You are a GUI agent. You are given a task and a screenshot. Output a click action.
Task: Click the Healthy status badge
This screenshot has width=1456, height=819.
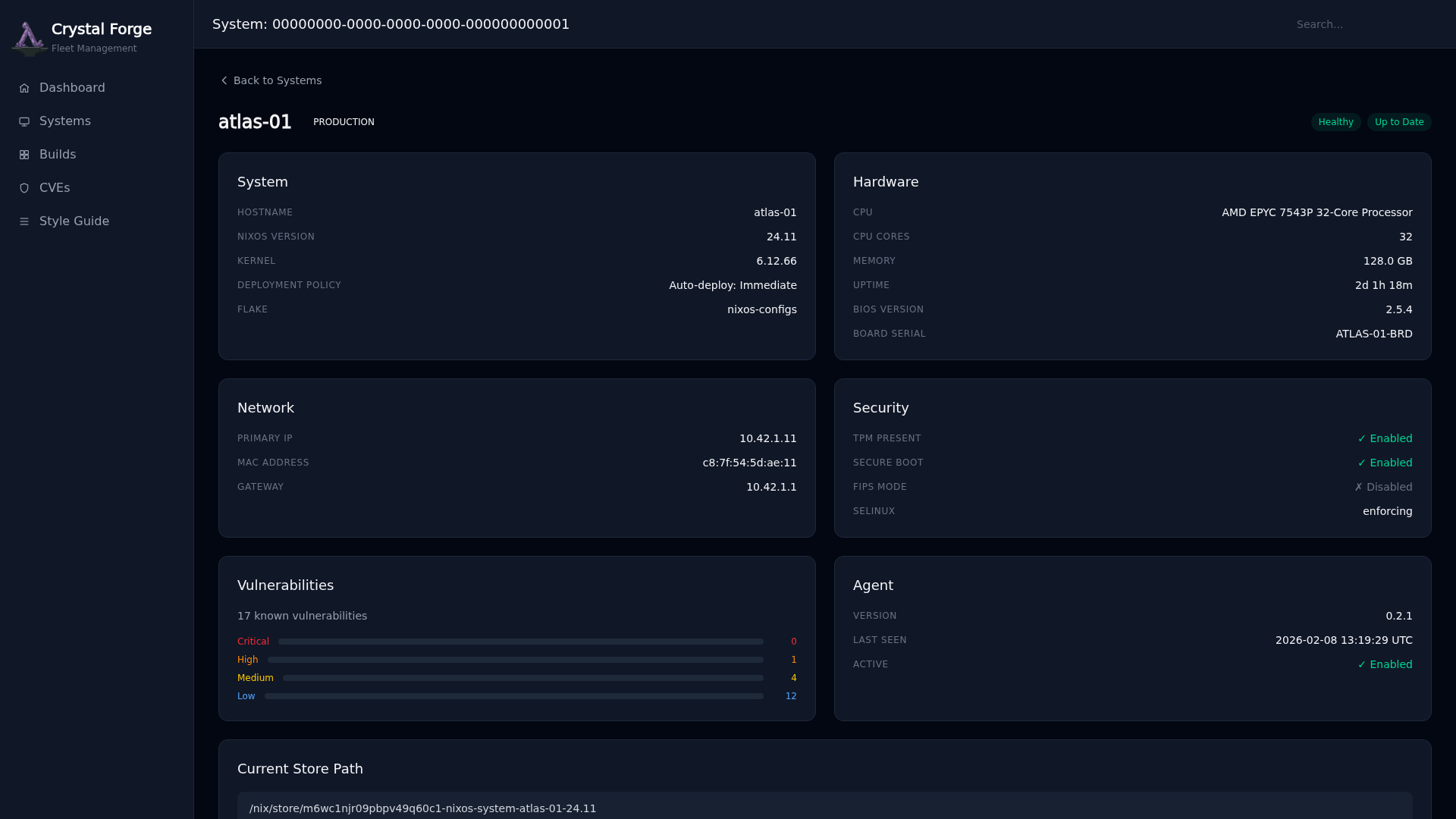[1335, 122]
